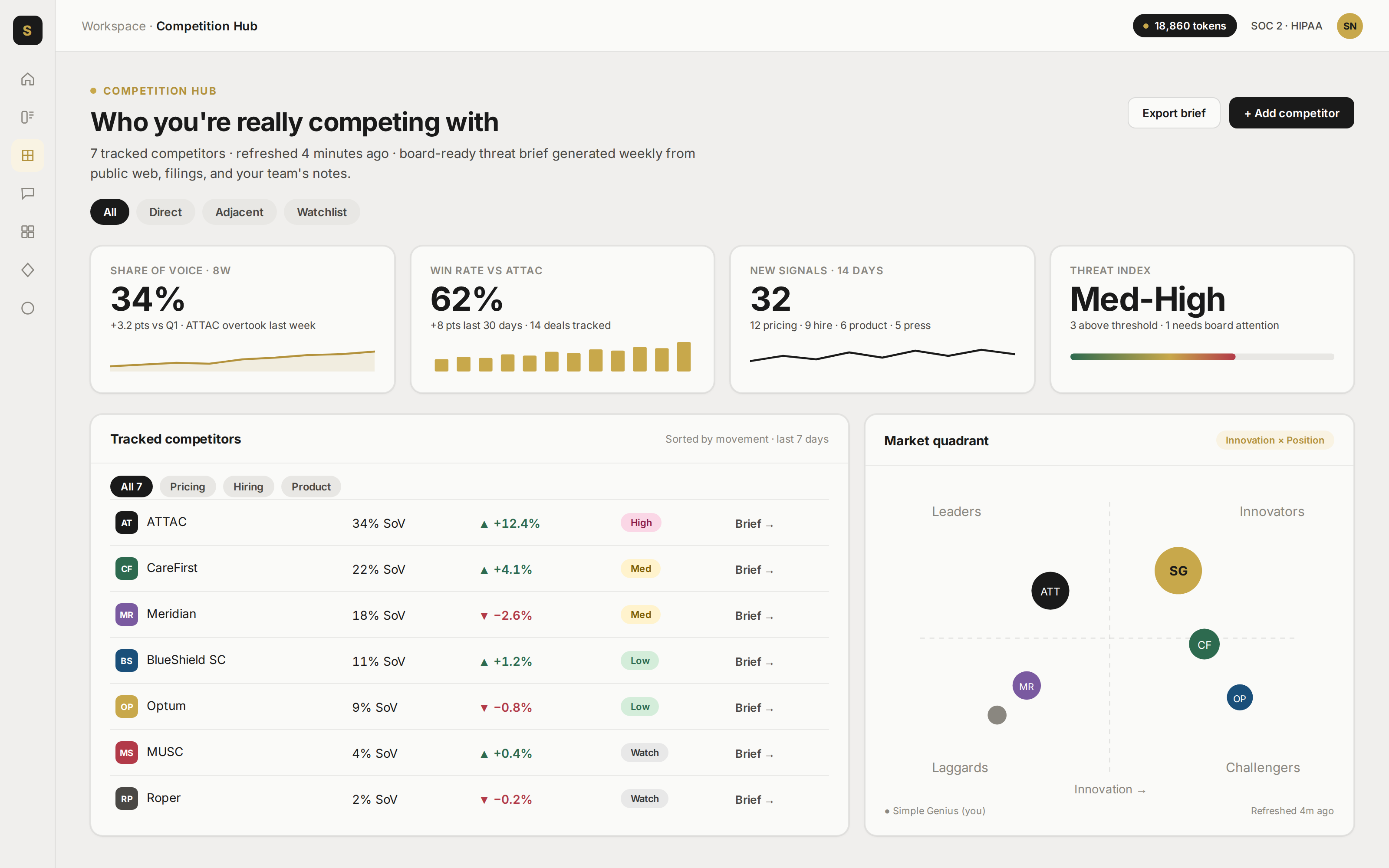This screenshot has width=1389, height=868.
Task: Click the Innovation × Position tag
Action: click(1275, 441)
